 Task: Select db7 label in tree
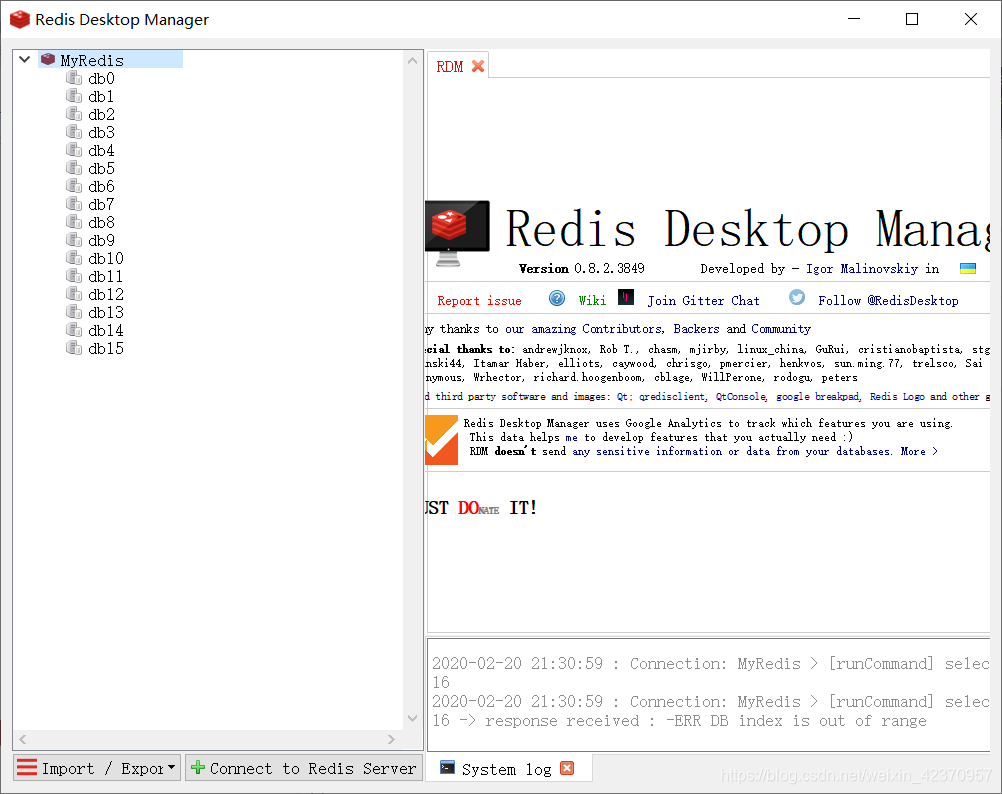102,204
